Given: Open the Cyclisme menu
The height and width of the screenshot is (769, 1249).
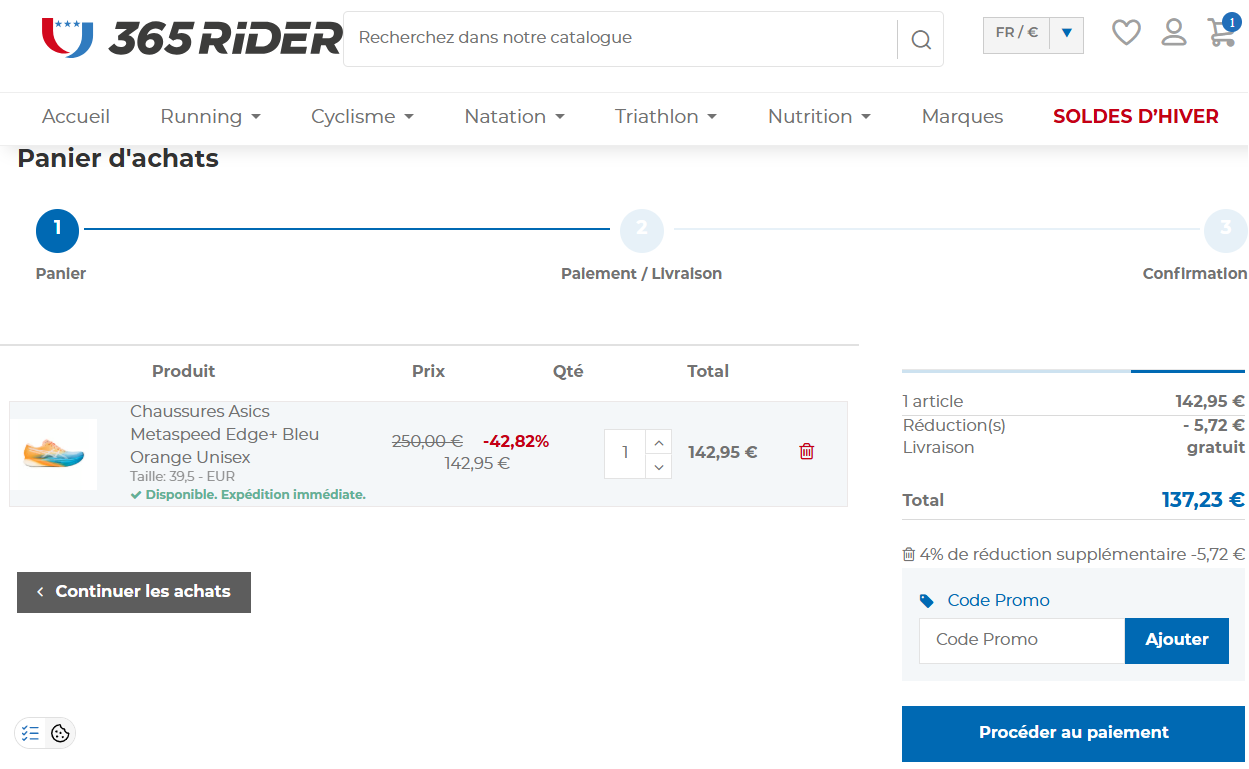Looking at the screenshot, I should pos(362,117).
